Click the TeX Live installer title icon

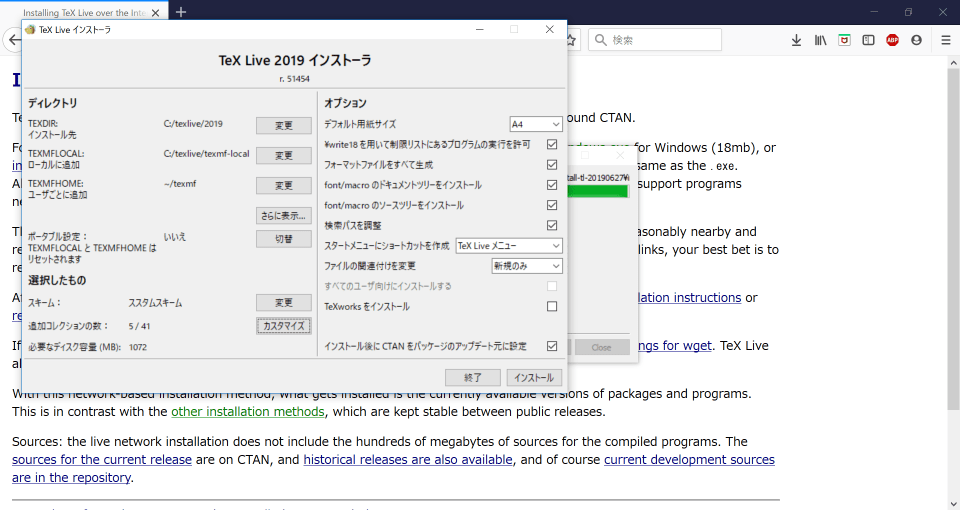(x=30, y=29)
